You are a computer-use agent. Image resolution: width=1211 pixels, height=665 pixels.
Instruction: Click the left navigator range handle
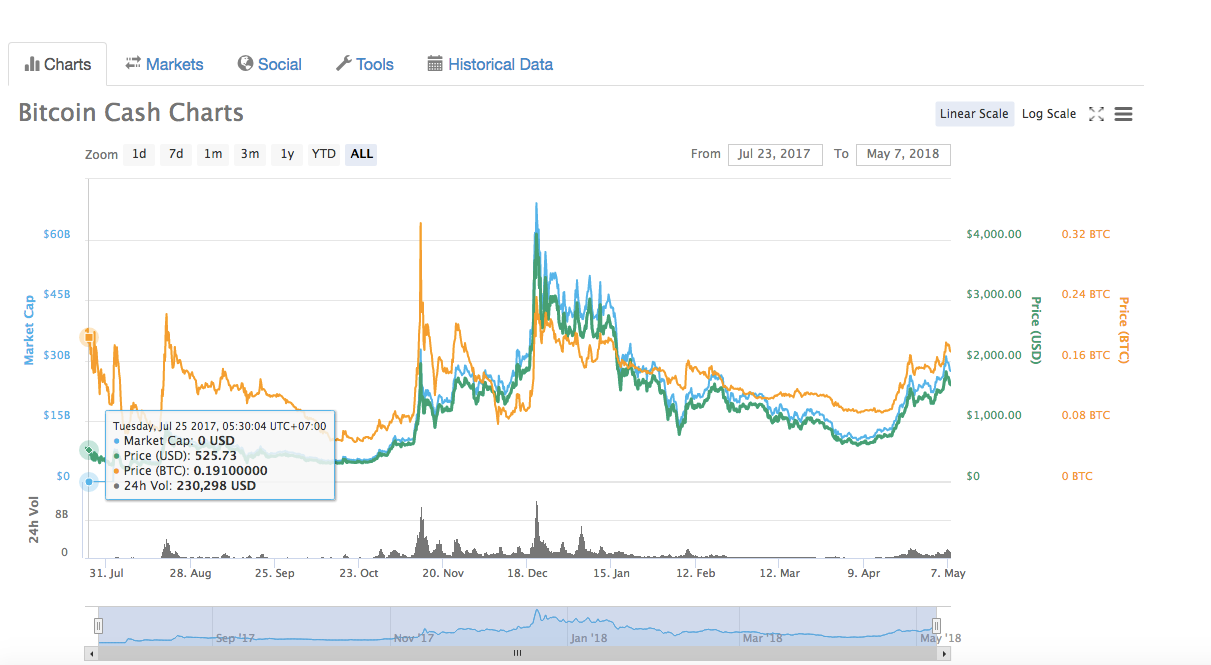pos(98,626)
